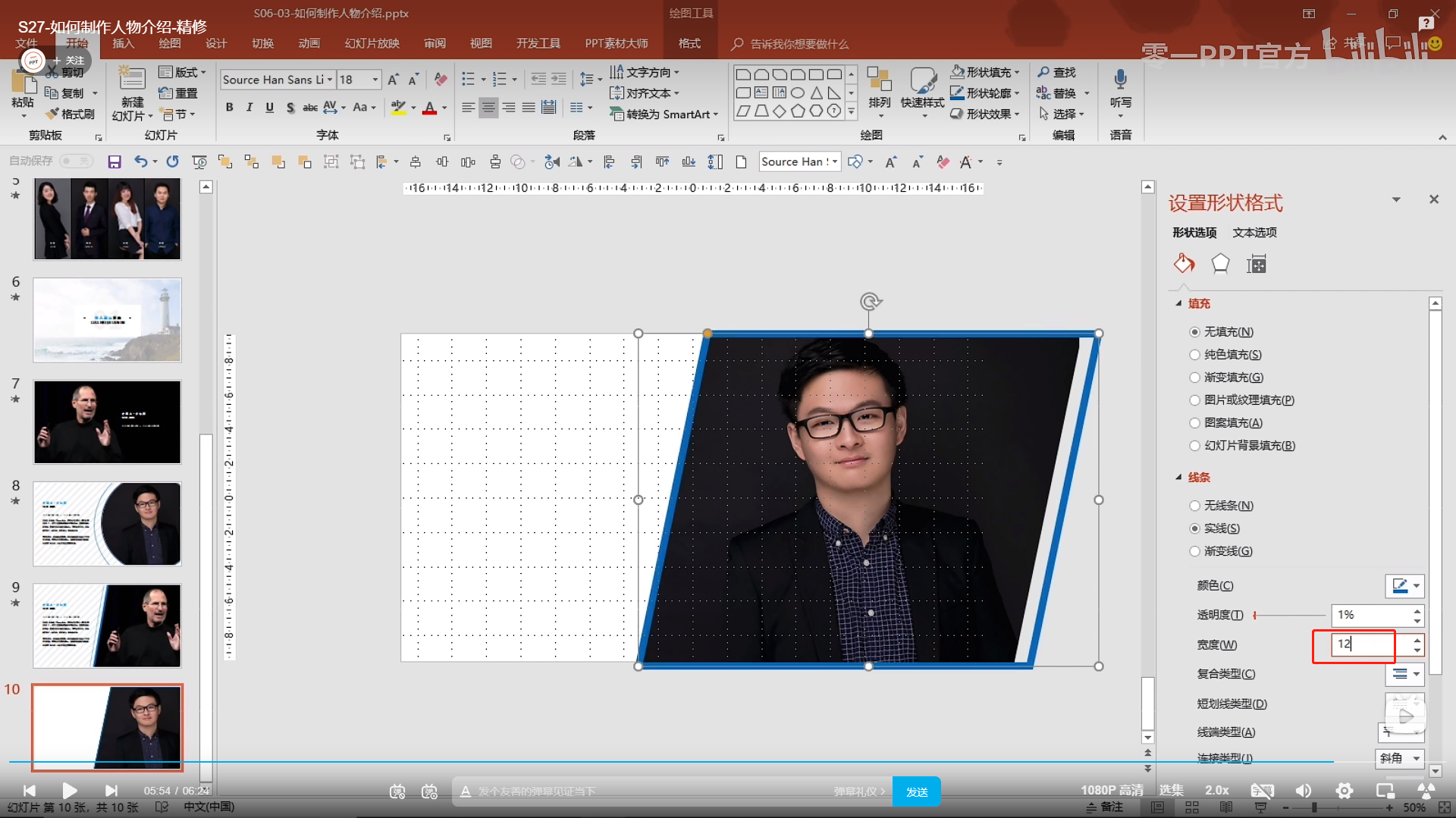This screenshot has height=818, width=1456.
Task: Undo the last action
Action: (x=140, y=161)
